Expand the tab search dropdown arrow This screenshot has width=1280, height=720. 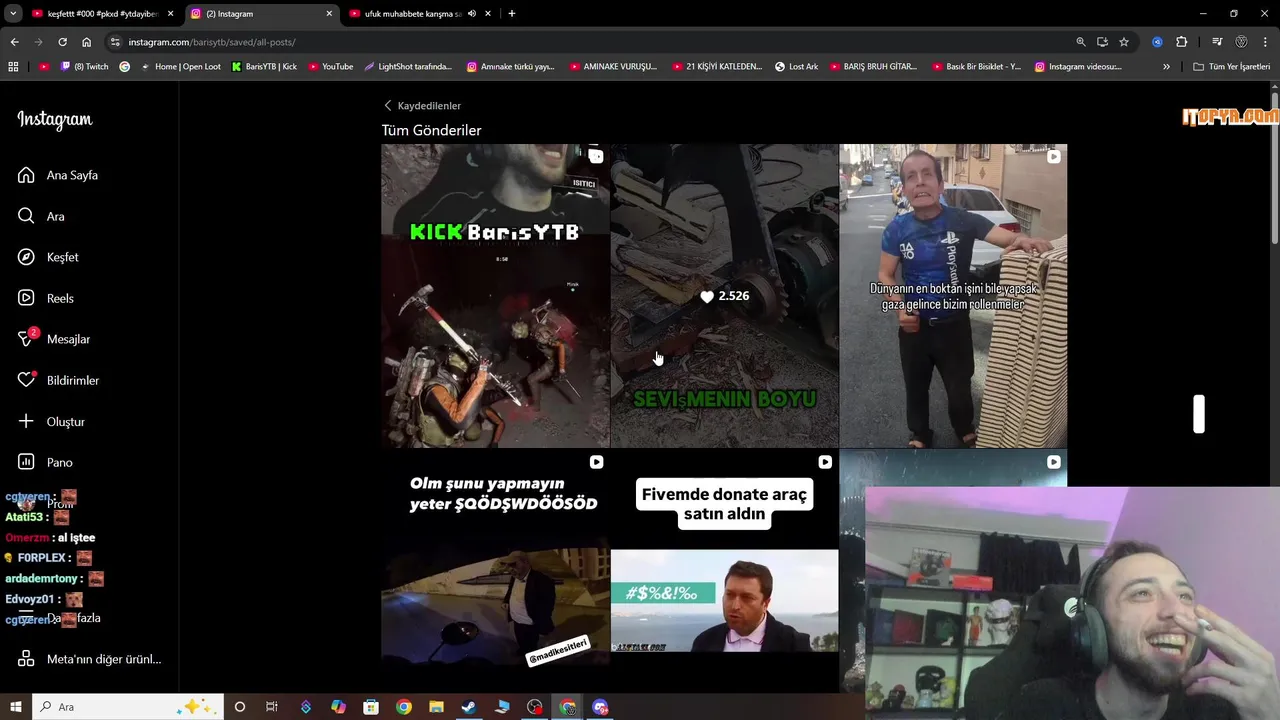tap(13, 14)
